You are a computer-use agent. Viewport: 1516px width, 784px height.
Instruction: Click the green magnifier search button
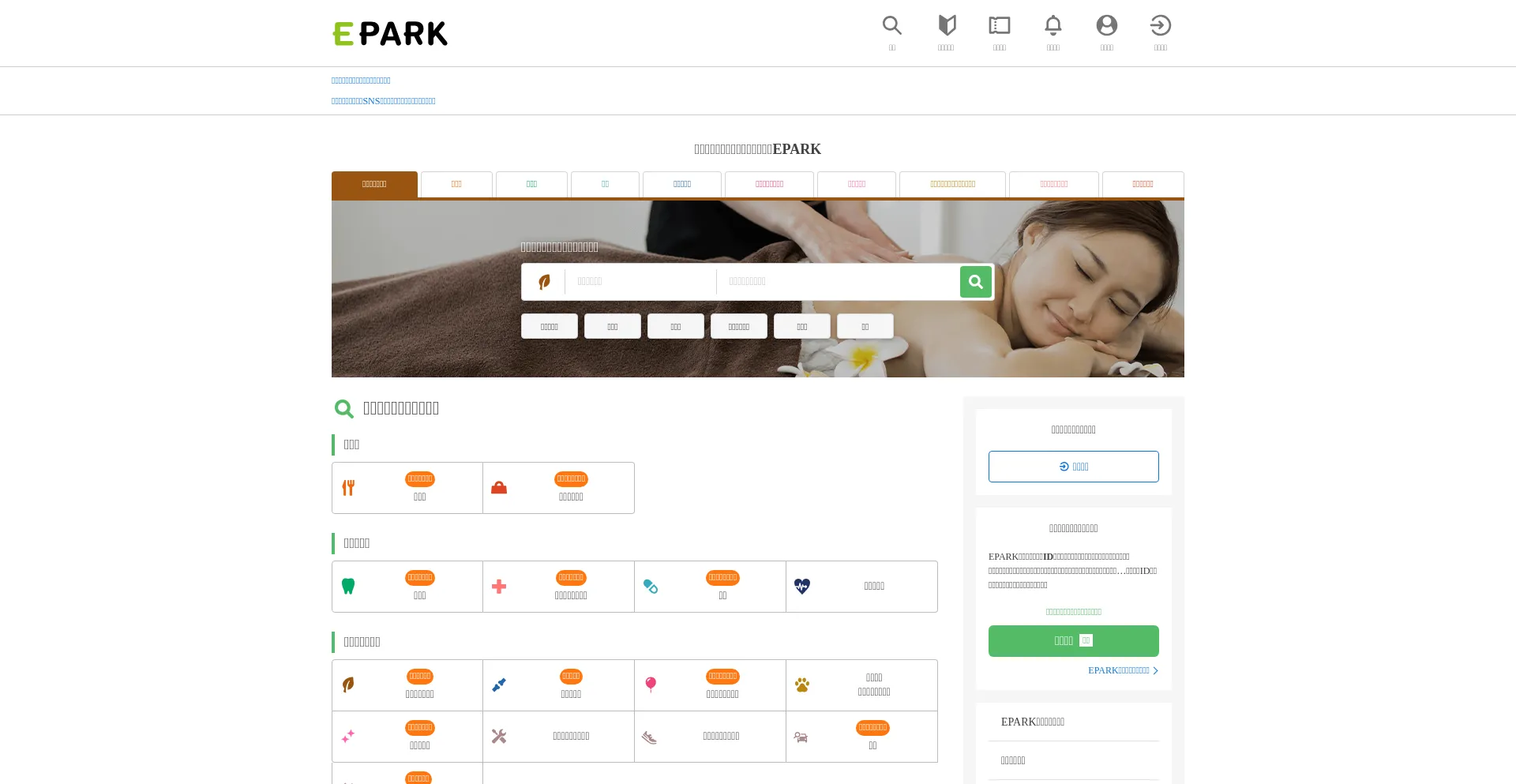point(976,282)
